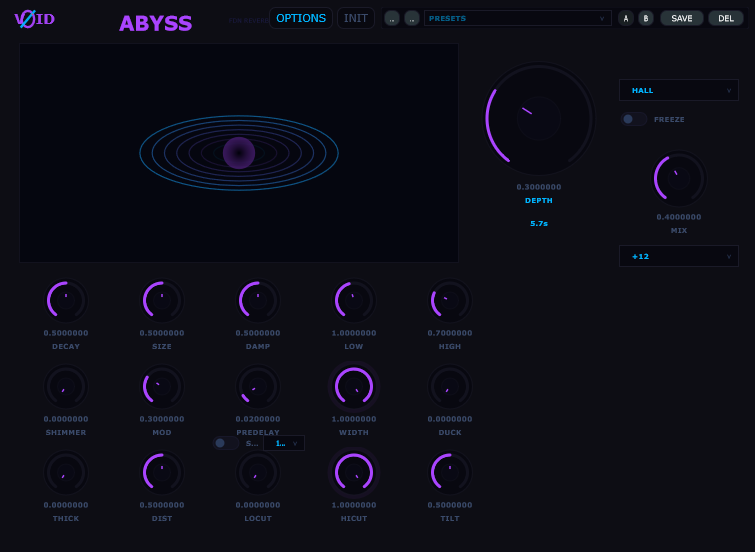
Task: Click the 5.7s decay time readout
Action: pyautogui.click(x=539, y=223)
